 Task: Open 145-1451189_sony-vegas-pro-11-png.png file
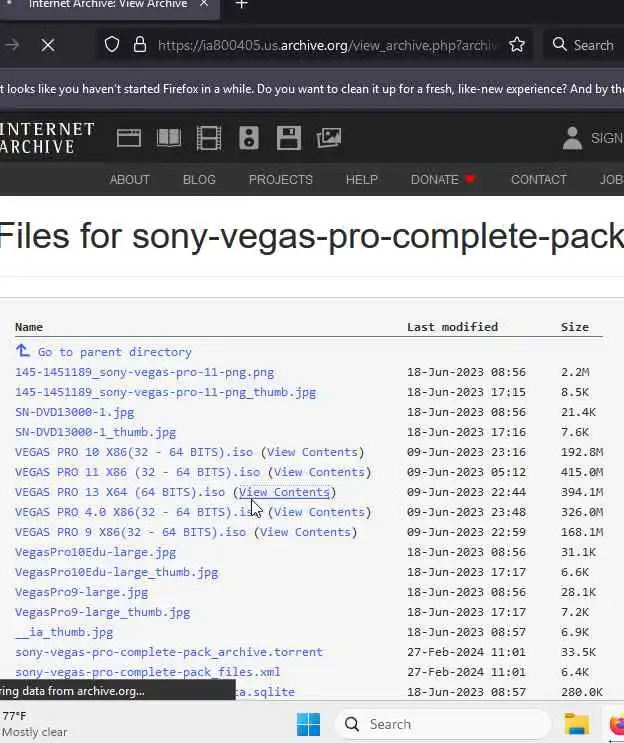click(145, 372)
